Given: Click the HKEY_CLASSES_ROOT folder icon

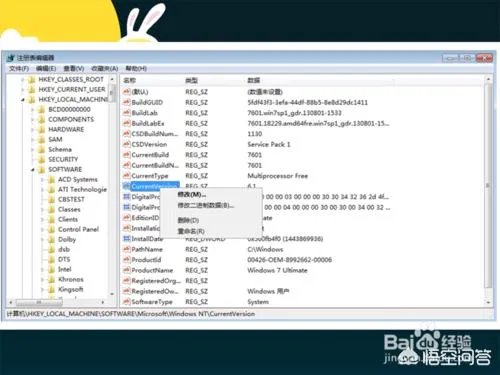Looking at the screenshot, I should [32, 80].
